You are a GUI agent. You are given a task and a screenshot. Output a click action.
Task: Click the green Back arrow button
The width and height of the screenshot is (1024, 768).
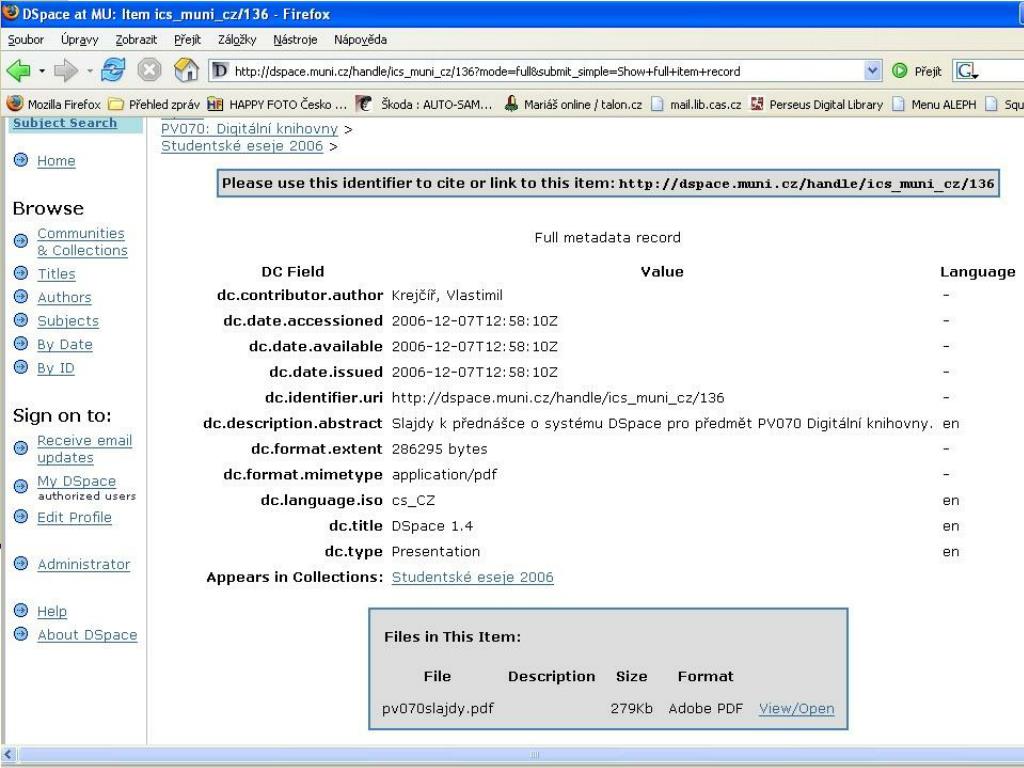click(x=18, y=71)
